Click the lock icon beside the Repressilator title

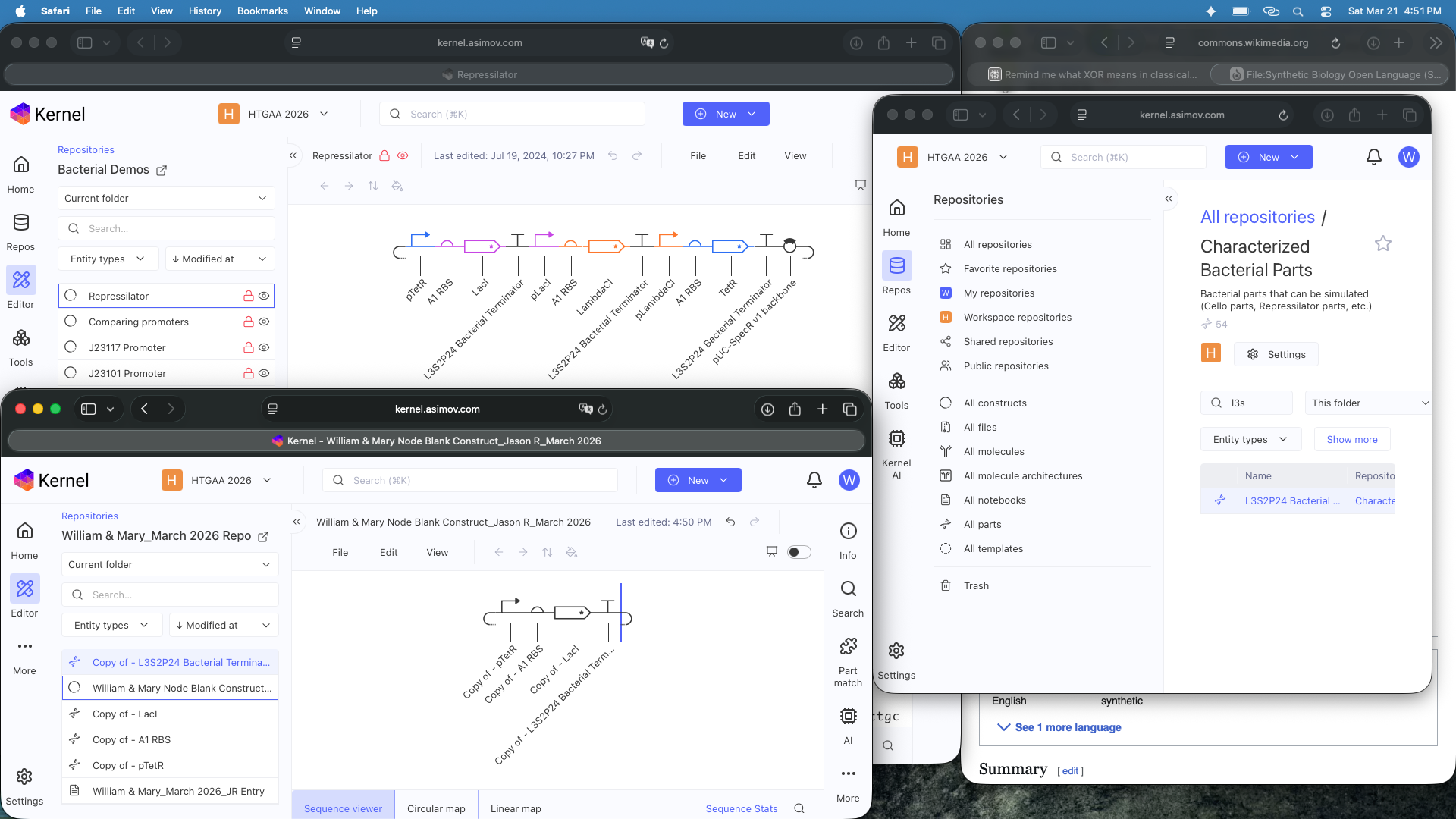click(384, 155)
